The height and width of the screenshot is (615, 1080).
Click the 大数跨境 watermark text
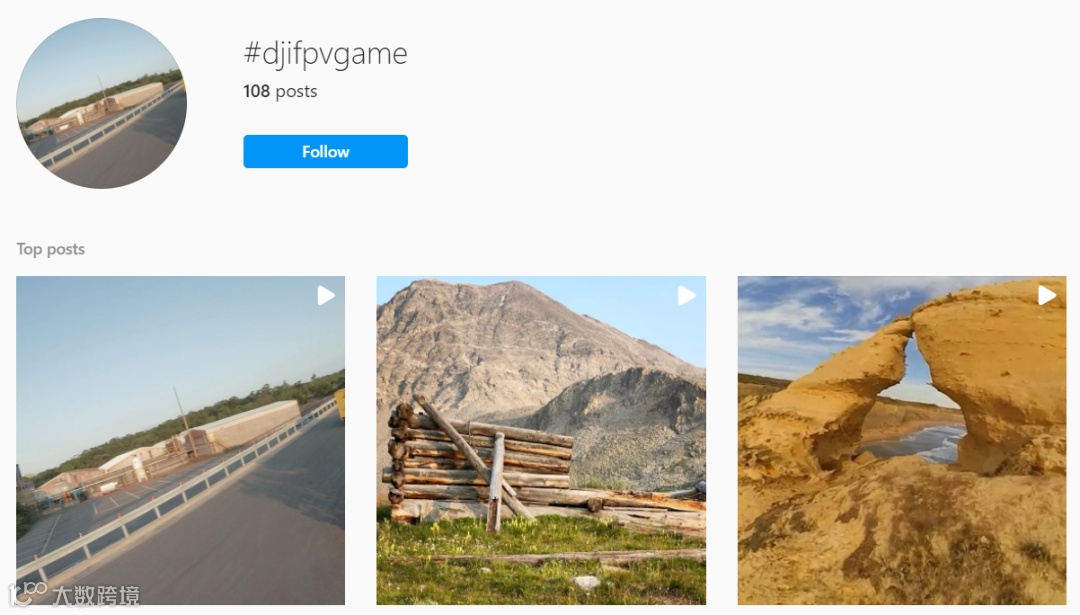click(x=96, y=596)
